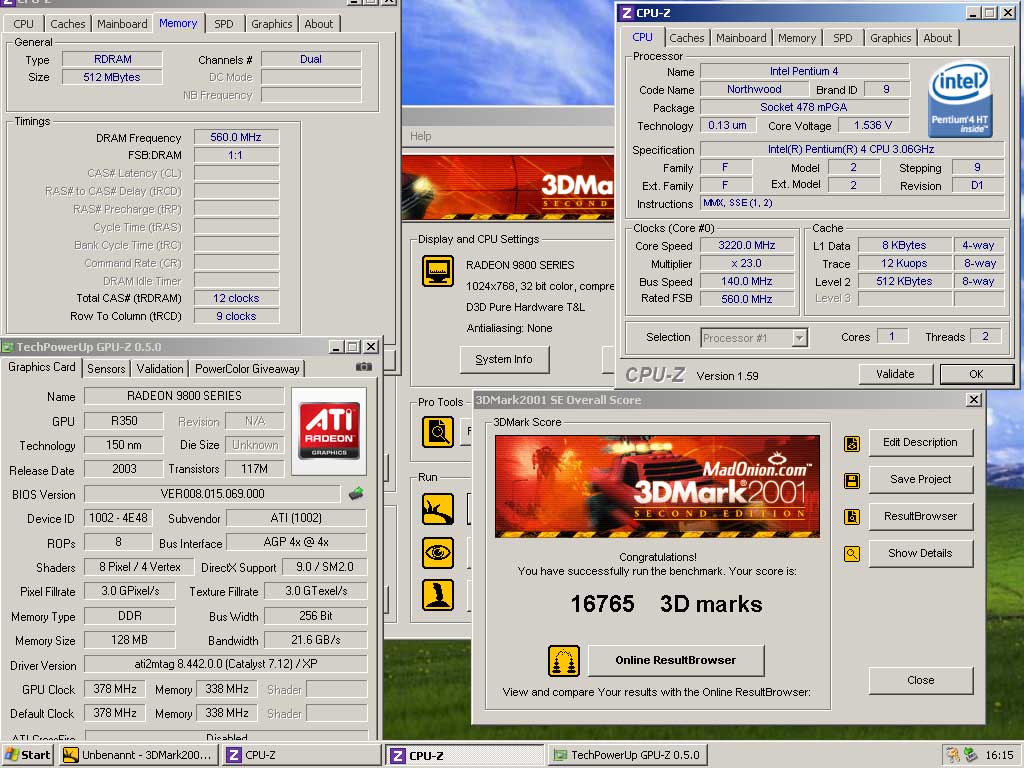This screenshot has height=768, width=1024.
Task: Open the Processor selection dropdown in CPU-Z
Action: point(799,338)
